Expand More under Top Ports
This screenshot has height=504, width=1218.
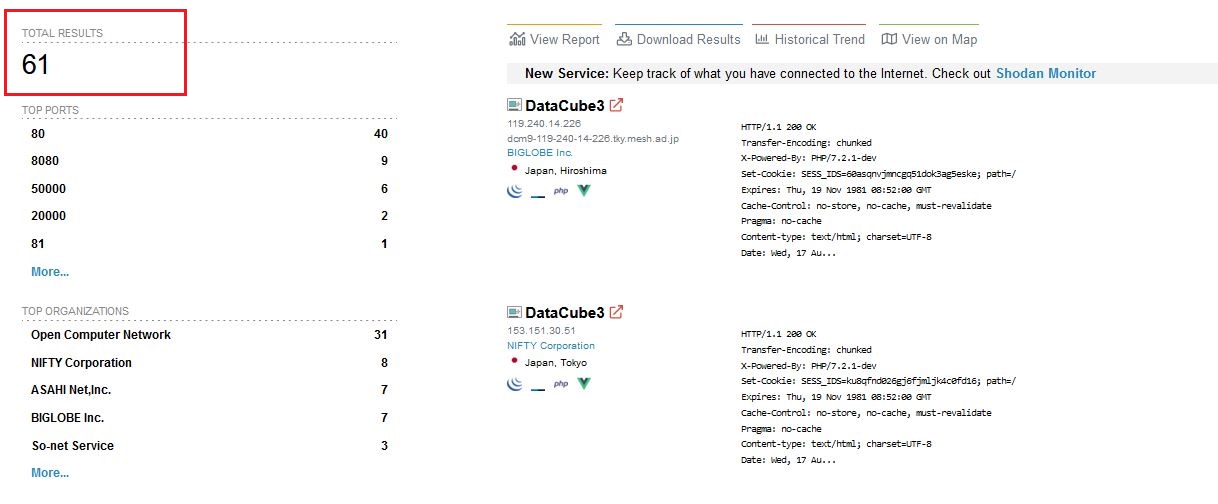[50, 272]
